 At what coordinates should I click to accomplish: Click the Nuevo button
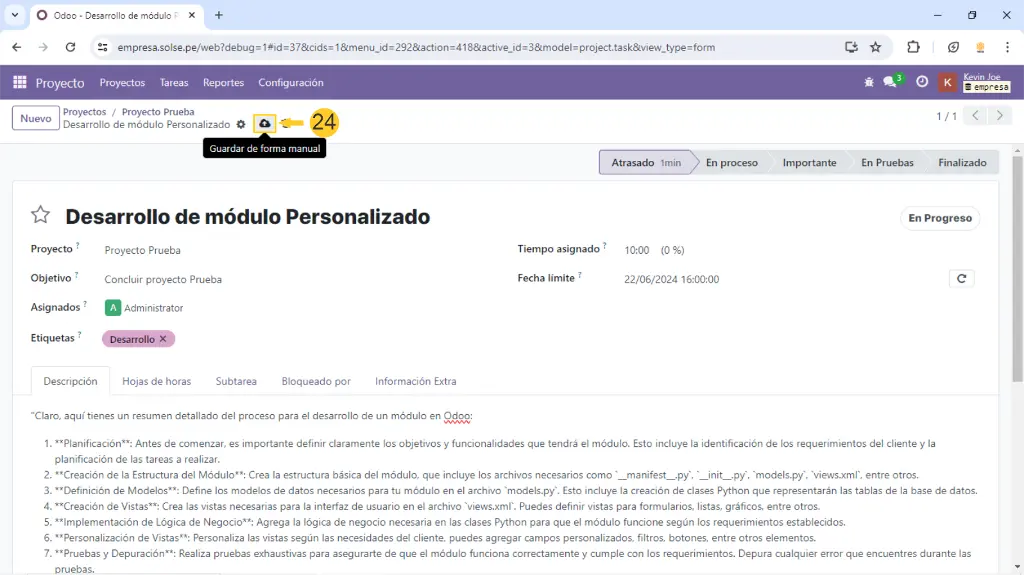(x=36, y=118)
